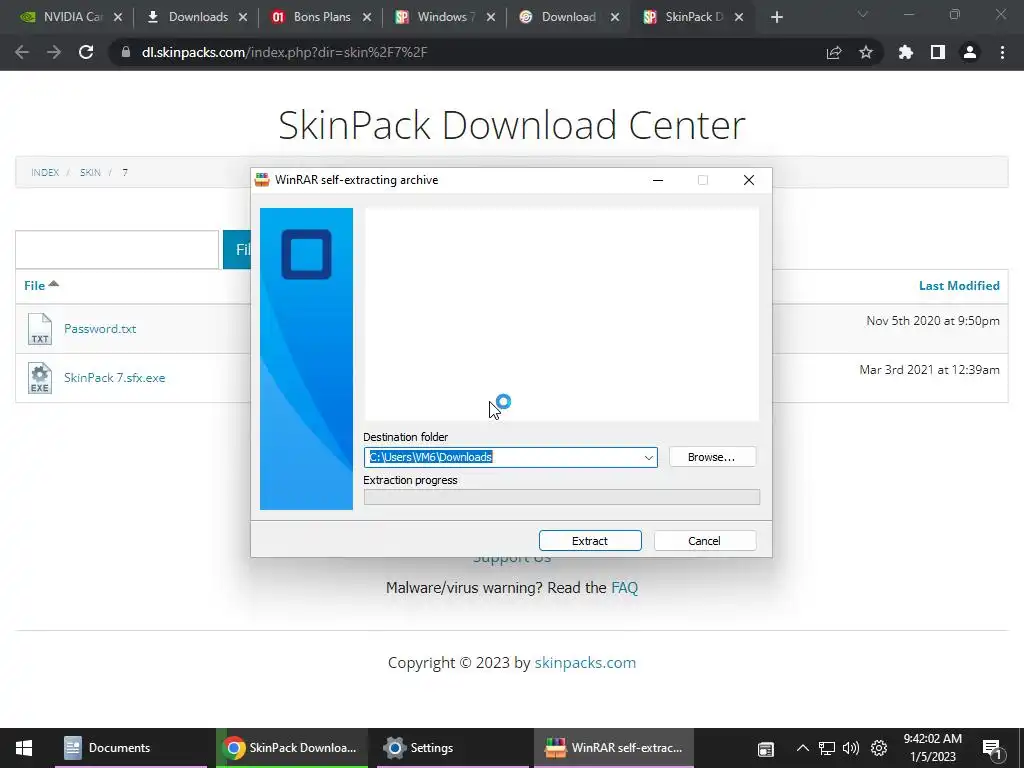The image size is (1024, 768).
Task: Visit skinpacks.com footer link
Action: coord(585,662)
